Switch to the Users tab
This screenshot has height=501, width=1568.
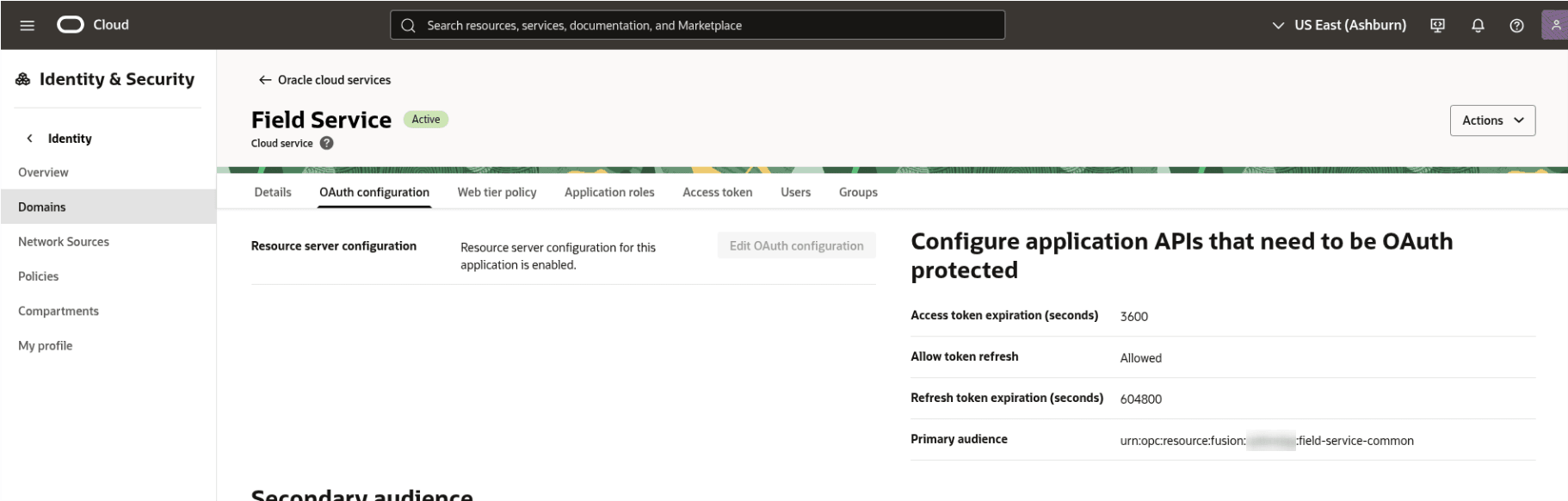795,192
